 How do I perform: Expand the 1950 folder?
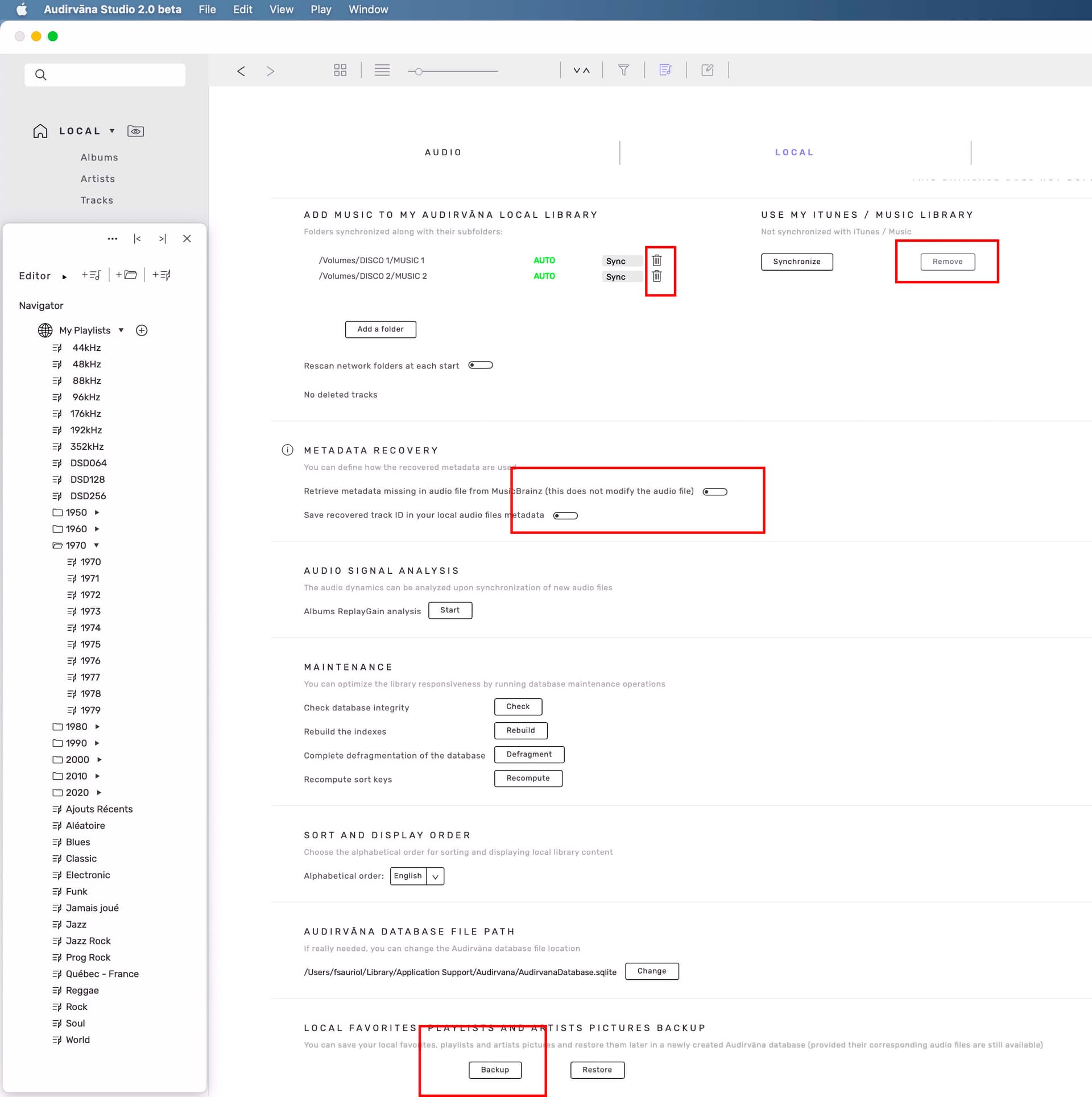pyautogui.click(x=97, y=513)
